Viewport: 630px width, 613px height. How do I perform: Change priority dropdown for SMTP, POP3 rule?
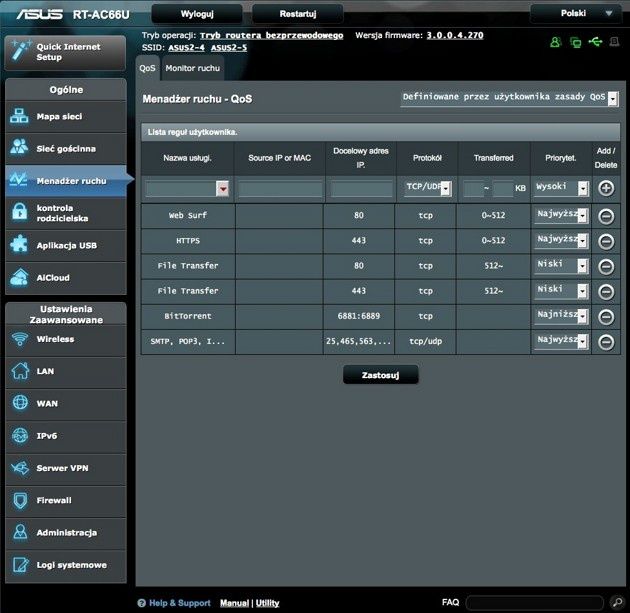click(561, 341)
